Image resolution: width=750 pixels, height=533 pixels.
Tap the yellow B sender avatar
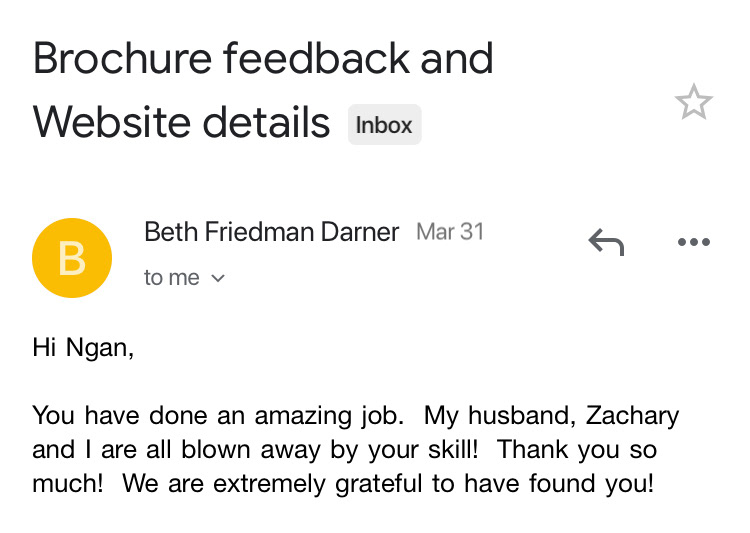coord(72,258)
